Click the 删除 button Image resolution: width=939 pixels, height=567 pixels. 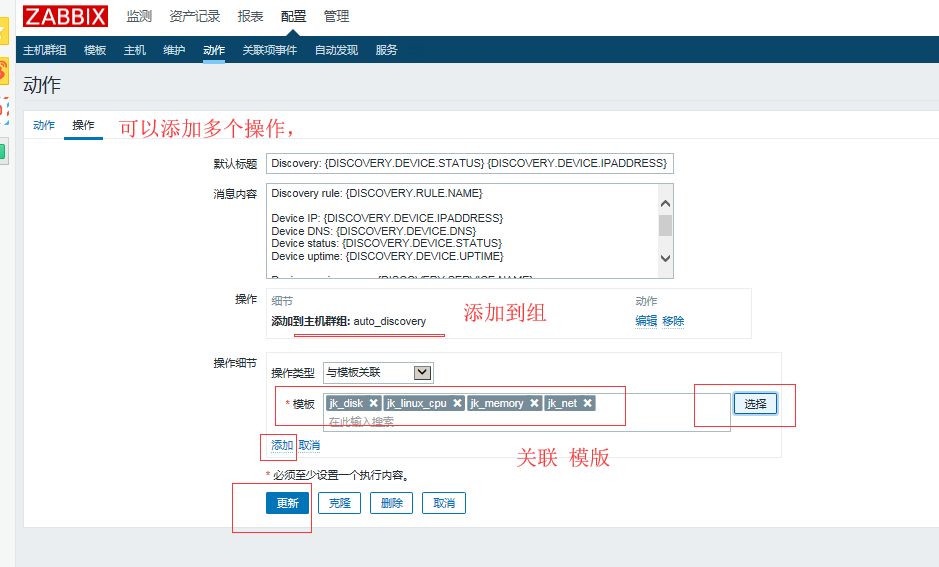pyautogui.click(x=392, y=503)
